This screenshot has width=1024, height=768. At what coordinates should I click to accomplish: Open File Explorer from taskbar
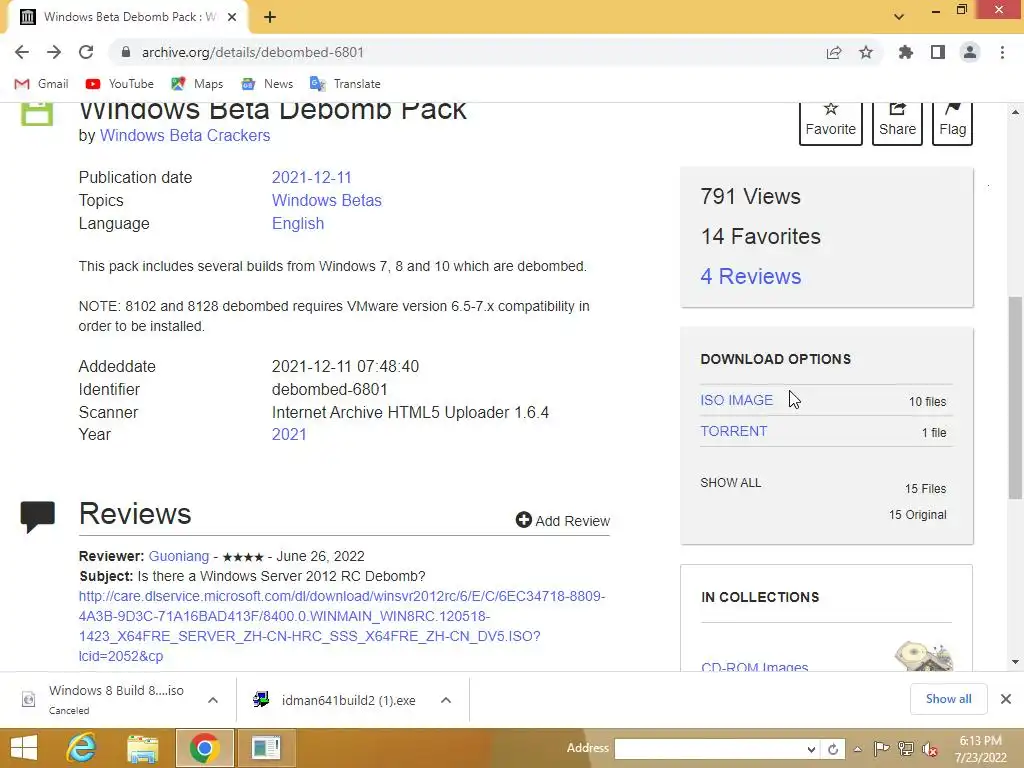pyautogui.click(x=143, y=748)
